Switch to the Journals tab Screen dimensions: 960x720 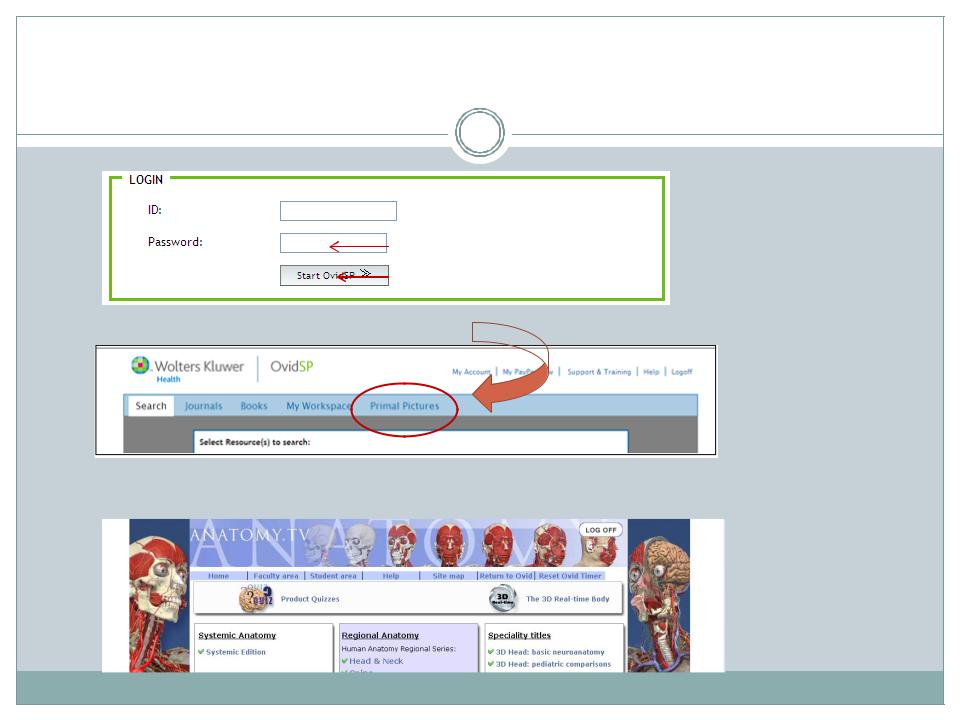click(203, 406)
